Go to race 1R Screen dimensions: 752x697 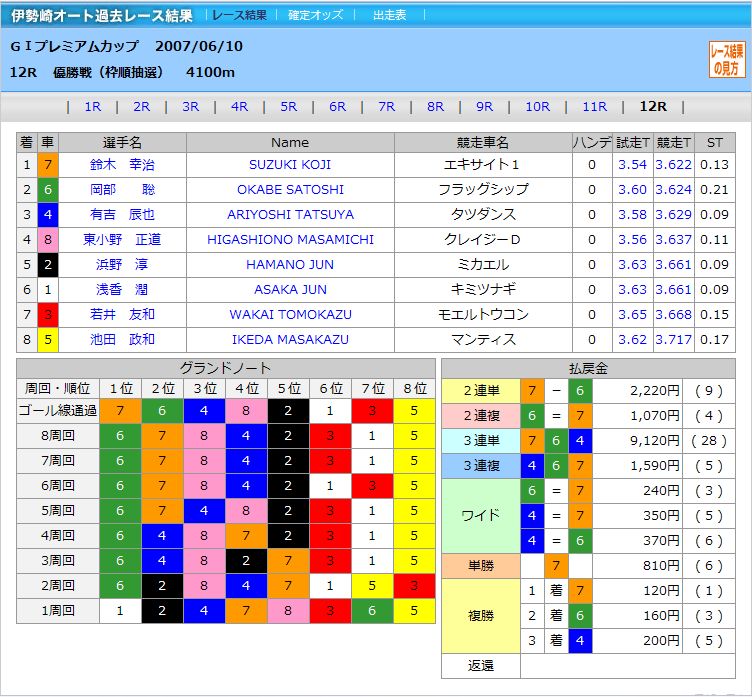pos(93,106)
